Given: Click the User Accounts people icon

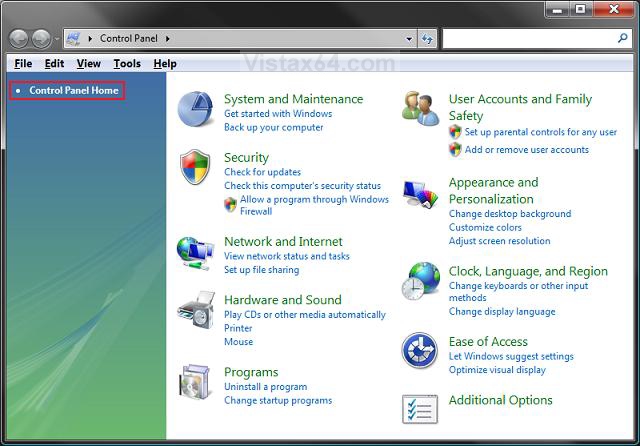Looking at the screenshot, I should point(420,109).
